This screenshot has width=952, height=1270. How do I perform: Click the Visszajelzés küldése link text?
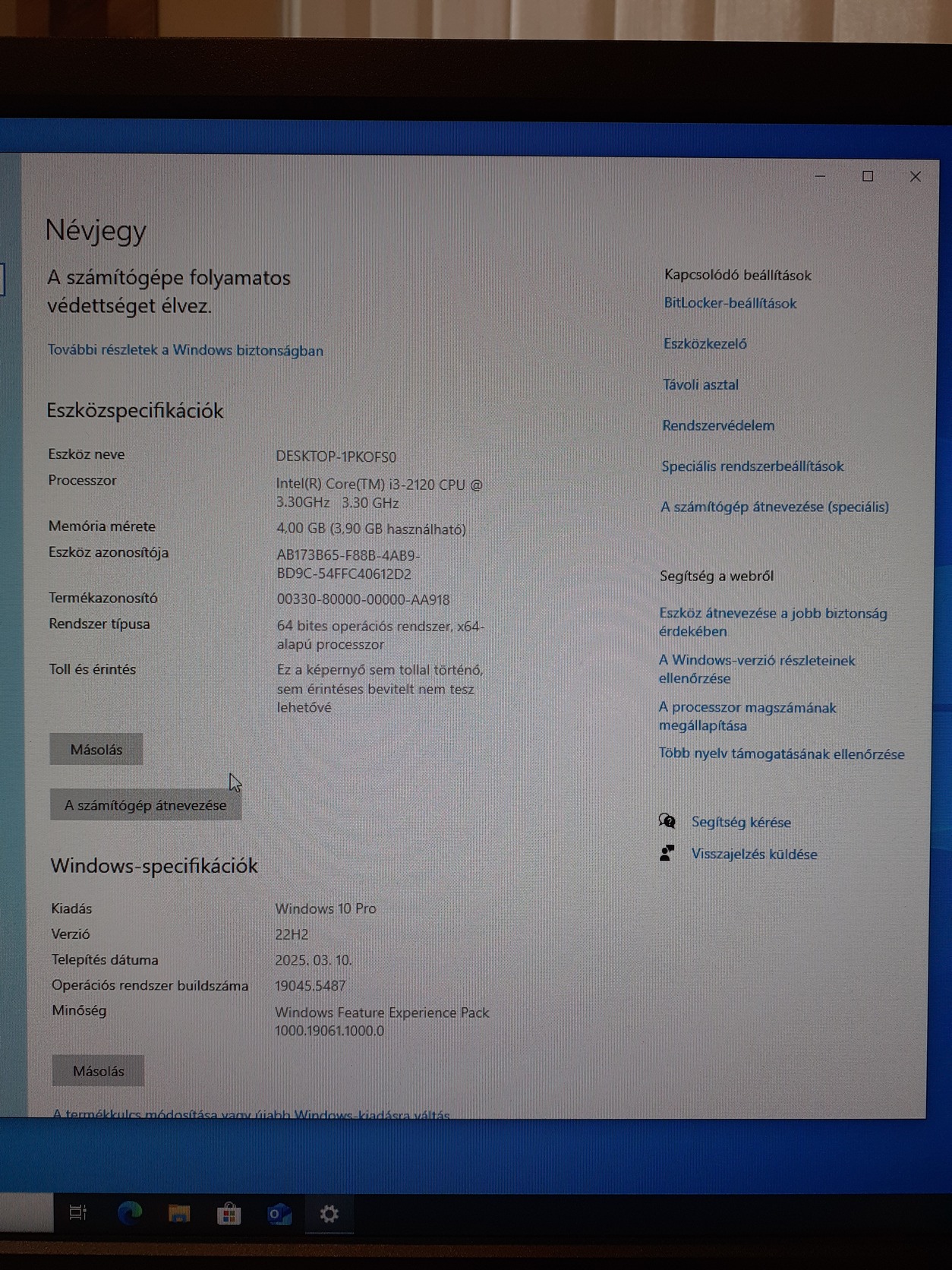(x=754, y=854)
